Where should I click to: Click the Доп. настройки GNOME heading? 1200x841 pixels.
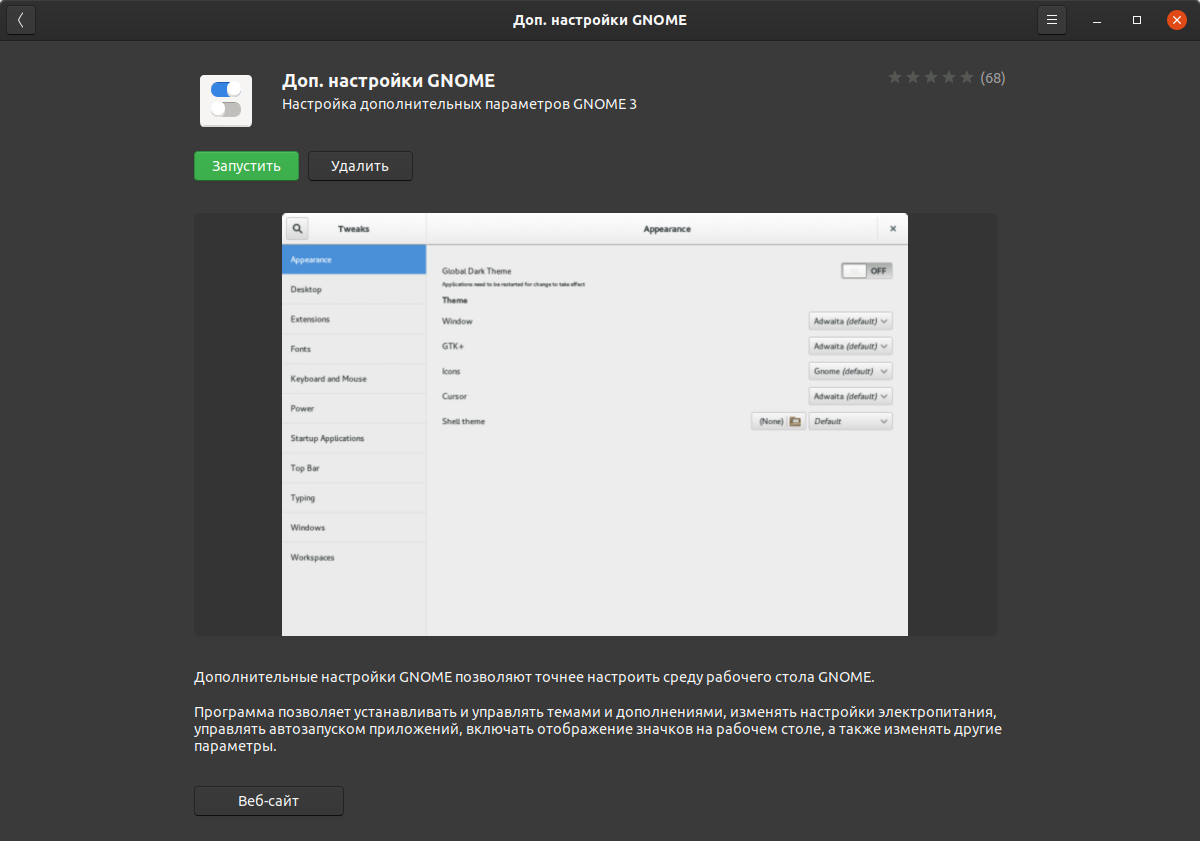389,81
